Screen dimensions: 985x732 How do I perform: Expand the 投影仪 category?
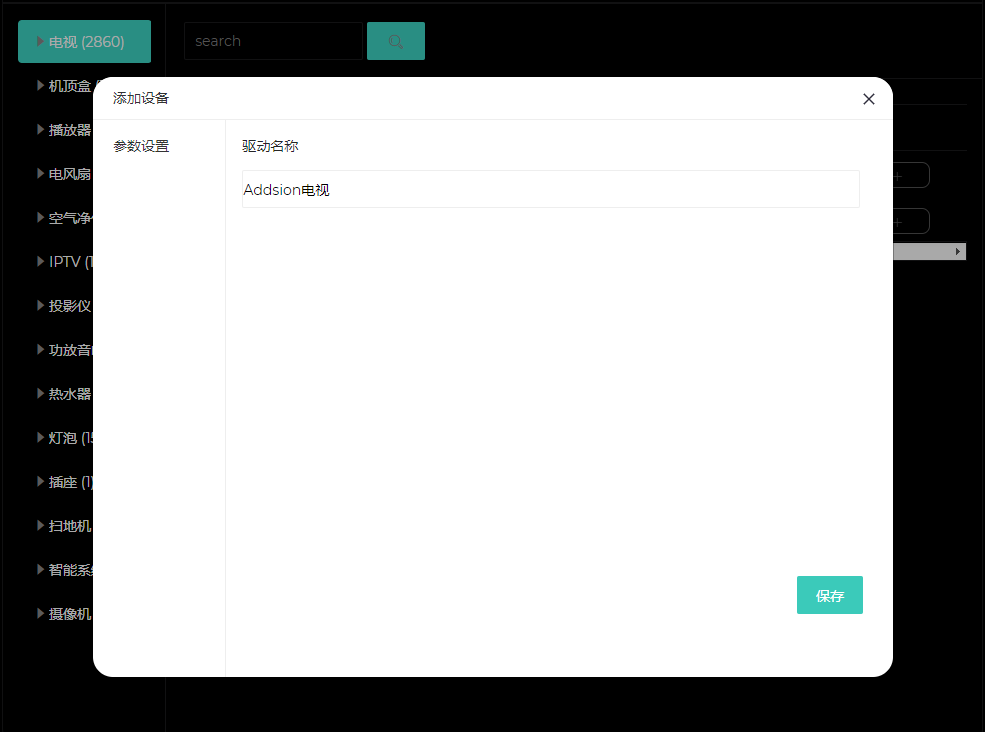65,306
